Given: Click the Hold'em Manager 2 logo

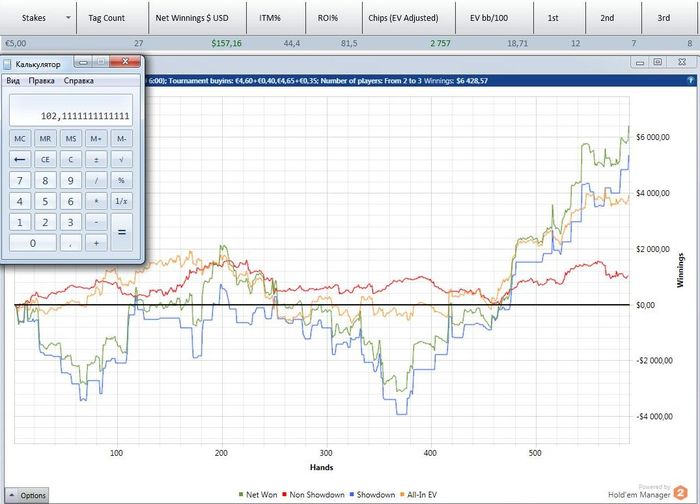Looking at the screenshot, I should (680, 493).
